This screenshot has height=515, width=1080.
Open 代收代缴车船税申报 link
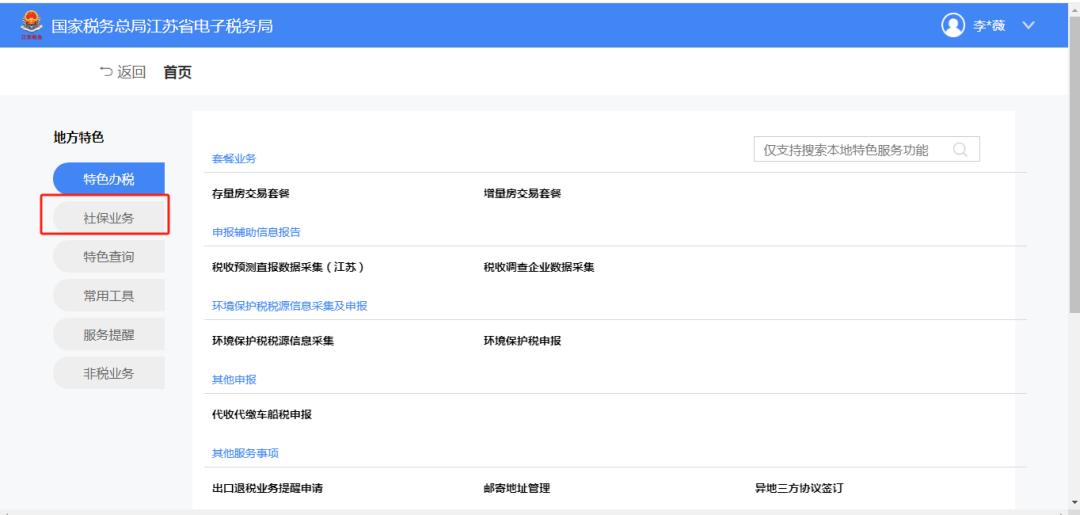(x=256, y=414)
